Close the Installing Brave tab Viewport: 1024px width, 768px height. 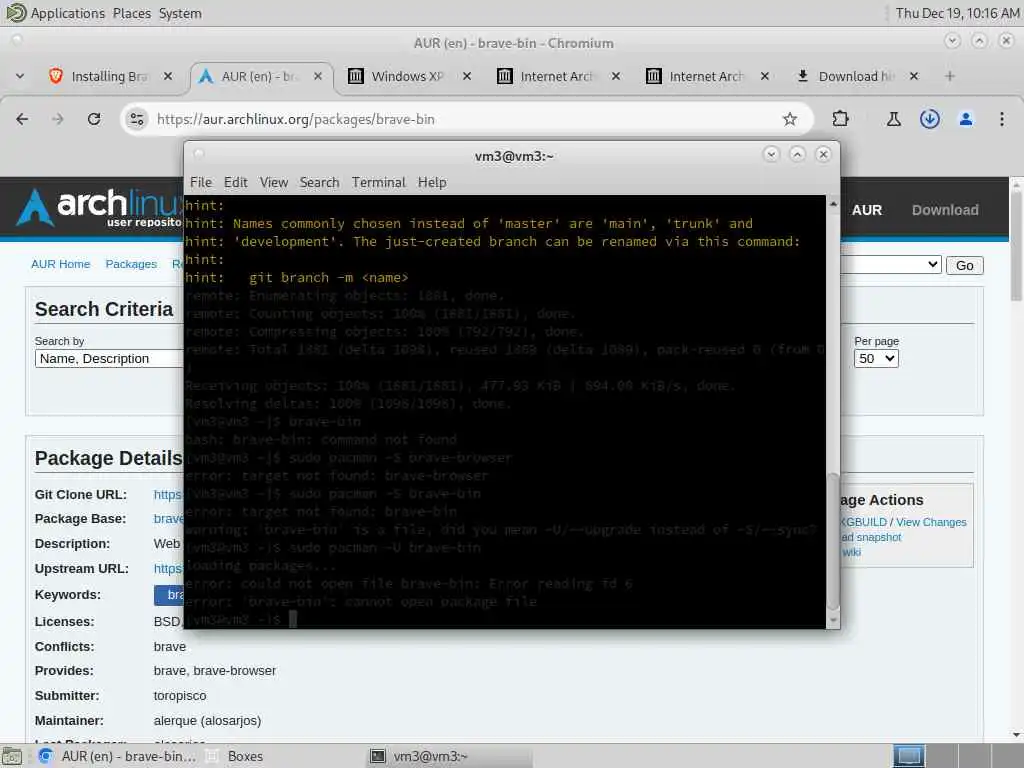coord(168,76)
